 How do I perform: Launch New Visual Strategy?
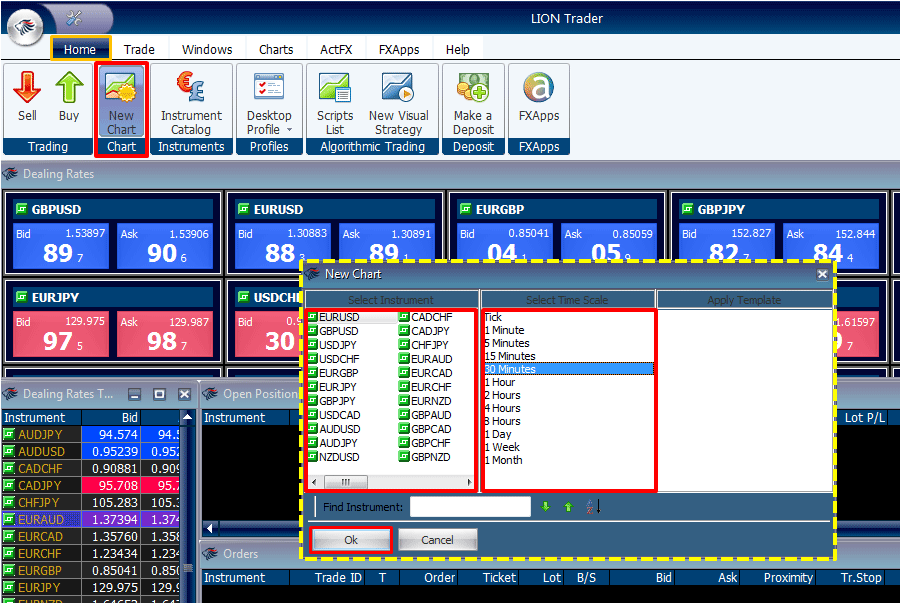tap(398, 102)
